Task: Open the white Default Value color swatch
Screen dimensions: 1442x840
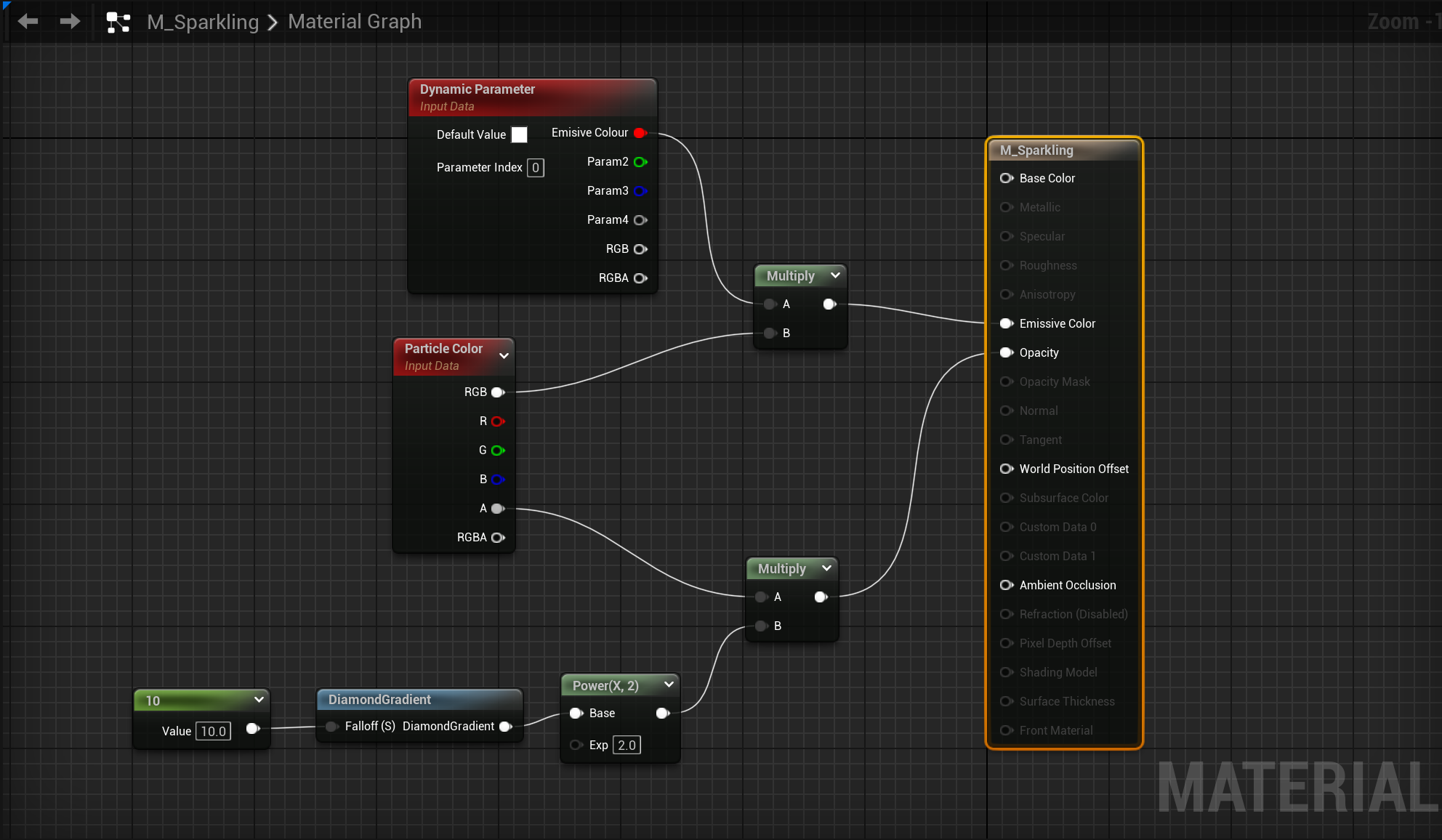Action: [519, 134]
